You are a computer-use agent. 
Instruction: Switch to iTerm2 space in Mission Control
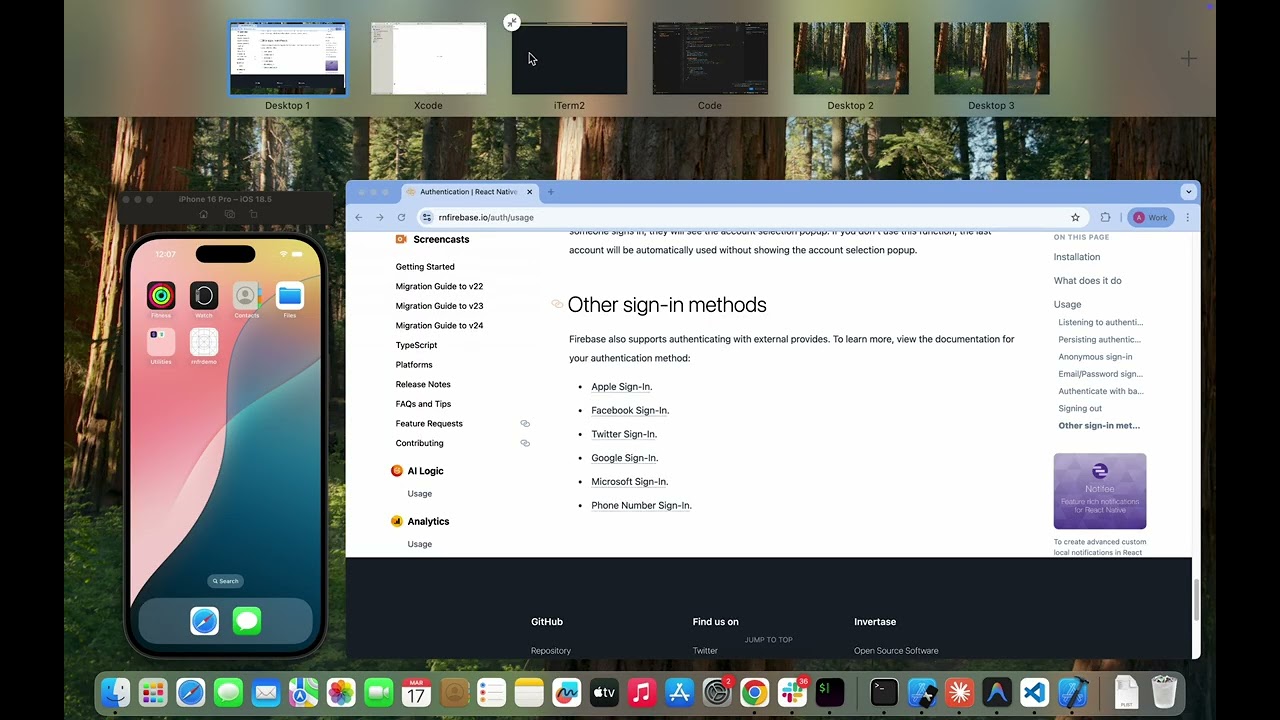tap(569, 59)
